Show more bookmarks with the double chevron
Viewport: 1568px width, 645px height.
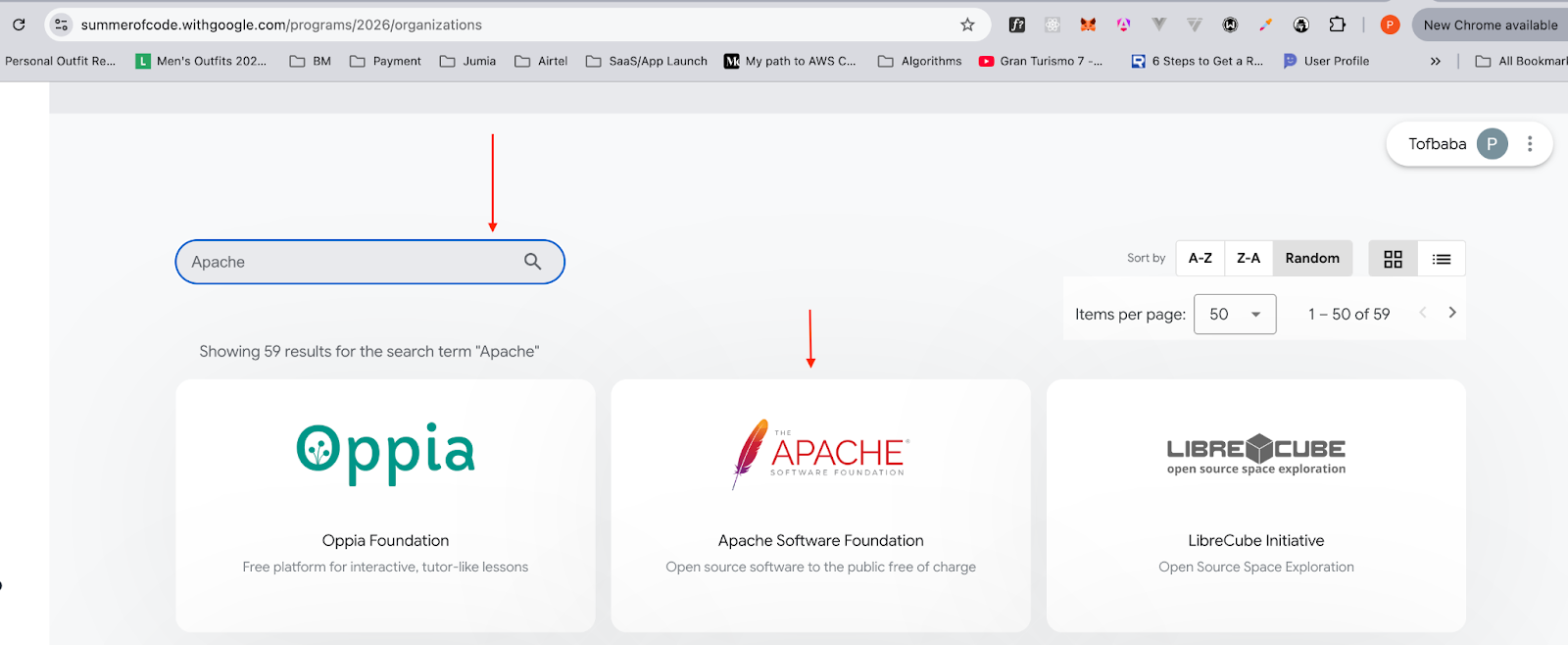pos(1436,61)
